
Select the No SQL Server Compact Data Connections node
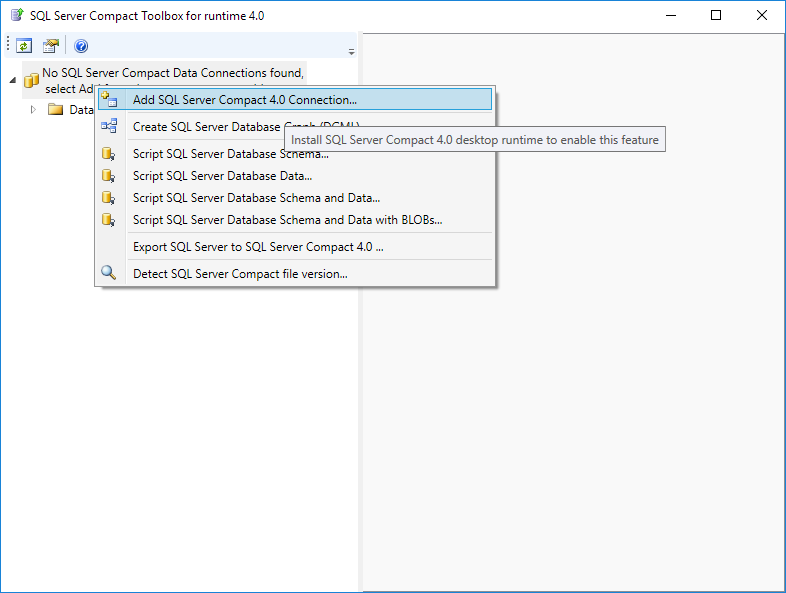172,74
